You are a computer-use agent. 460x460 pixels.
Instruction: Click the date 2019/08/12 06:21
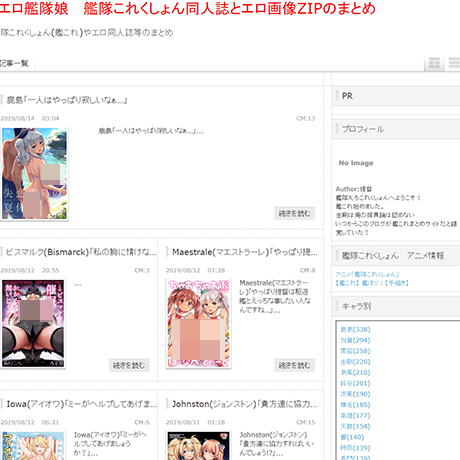pyautogui.click(x=30, y=422)
